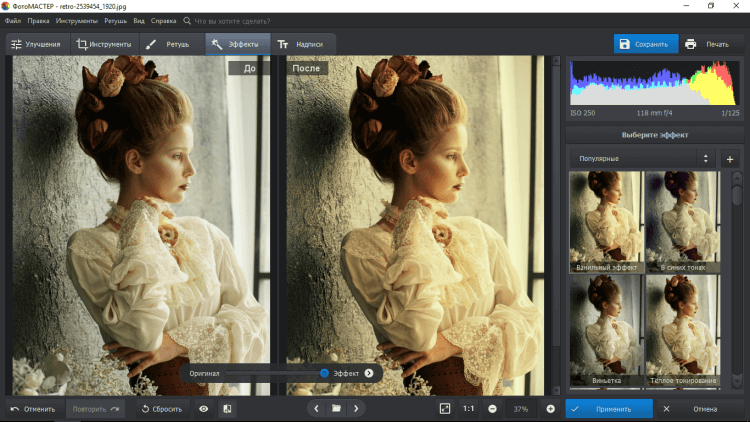Viewport: 750px width, 422px height.
Task: Click arrow next to Эффект slider label
Action: pyautogui.click(x=369, y=373)
